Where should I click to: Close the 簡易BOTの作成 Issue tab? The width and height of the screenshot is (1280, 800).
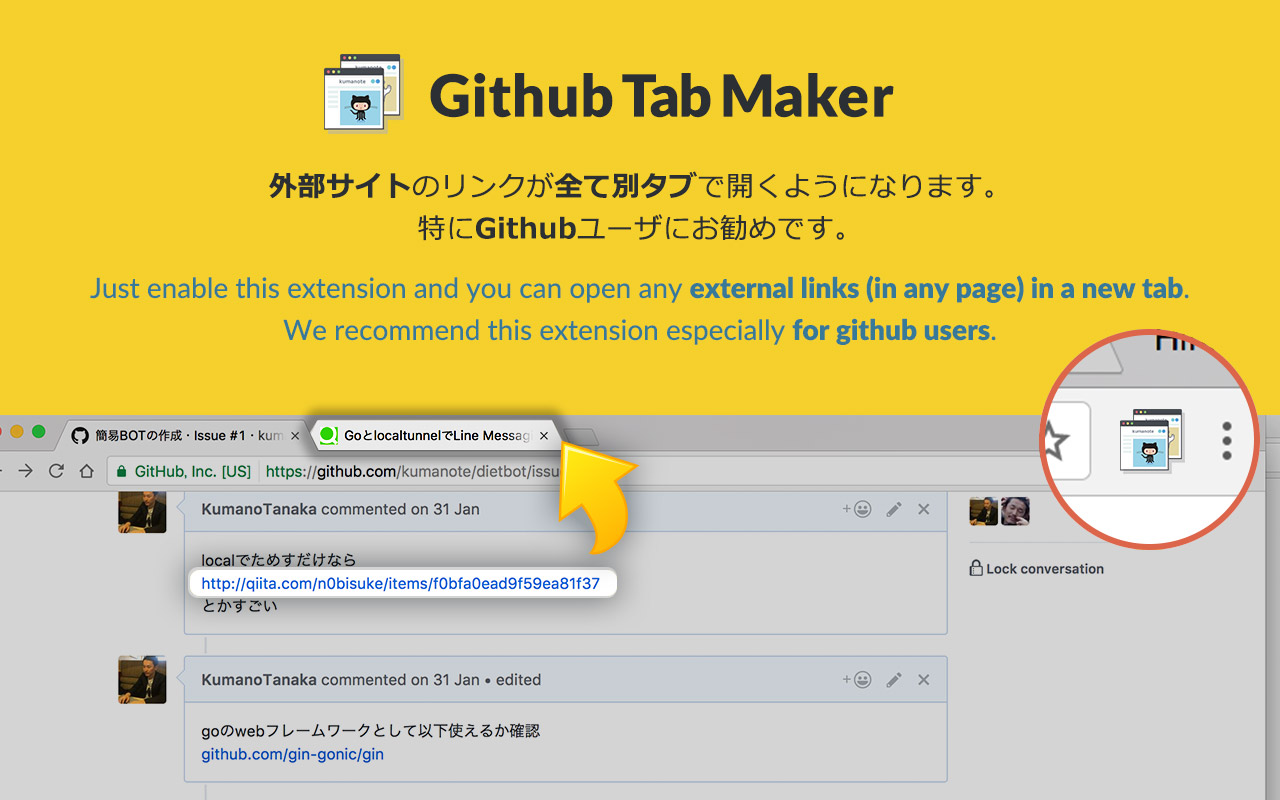(294, 436)
